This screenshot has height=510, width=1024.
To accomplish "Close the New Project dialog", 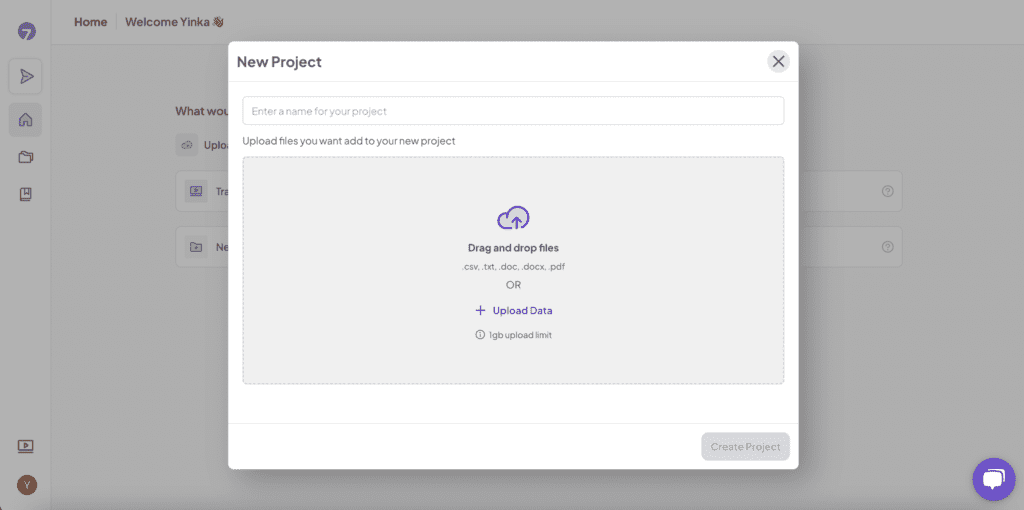I will [778, 61].
